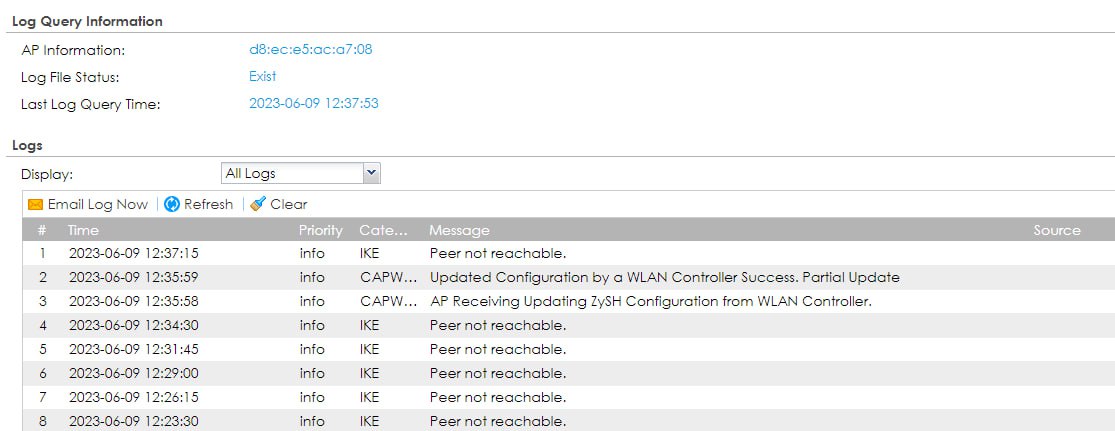Sort logs by Time column header
Image resolution: width=1115 pixels, height=431 pixels.
point(84,230)
